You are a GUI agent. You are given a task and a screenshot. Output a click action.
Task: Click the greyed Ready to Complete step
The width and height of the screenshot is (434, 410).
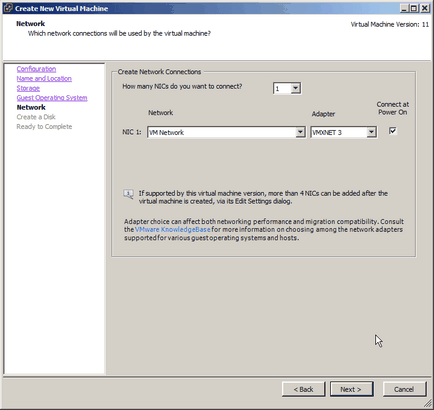pyautogui.click(x=44, y=127)
